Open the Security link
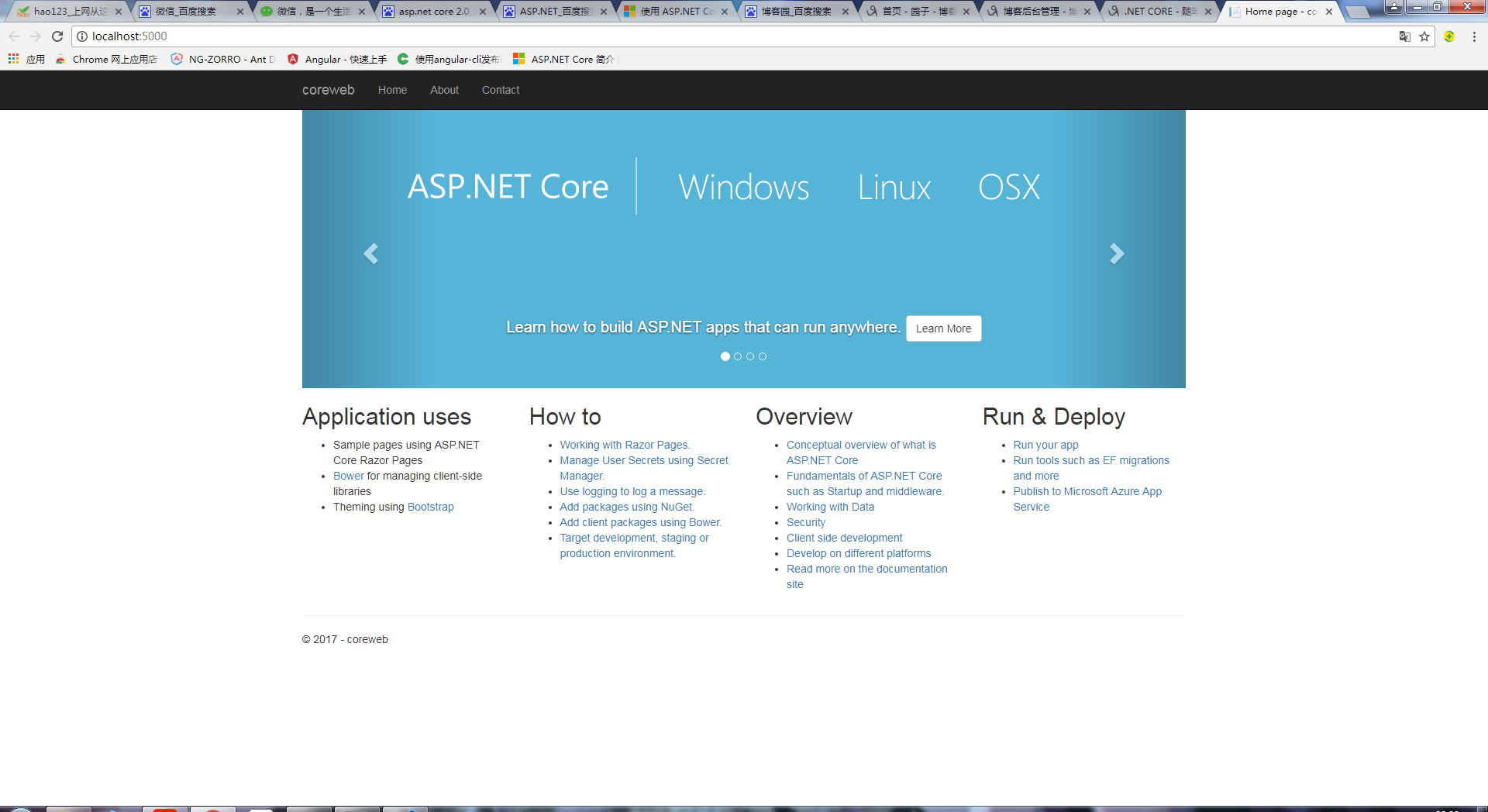 coord(806,522)
